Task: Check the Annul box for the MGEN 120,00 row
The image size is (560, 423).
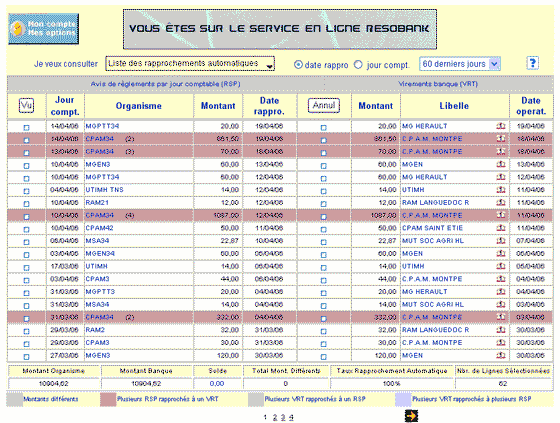Action: pos(324,357)
